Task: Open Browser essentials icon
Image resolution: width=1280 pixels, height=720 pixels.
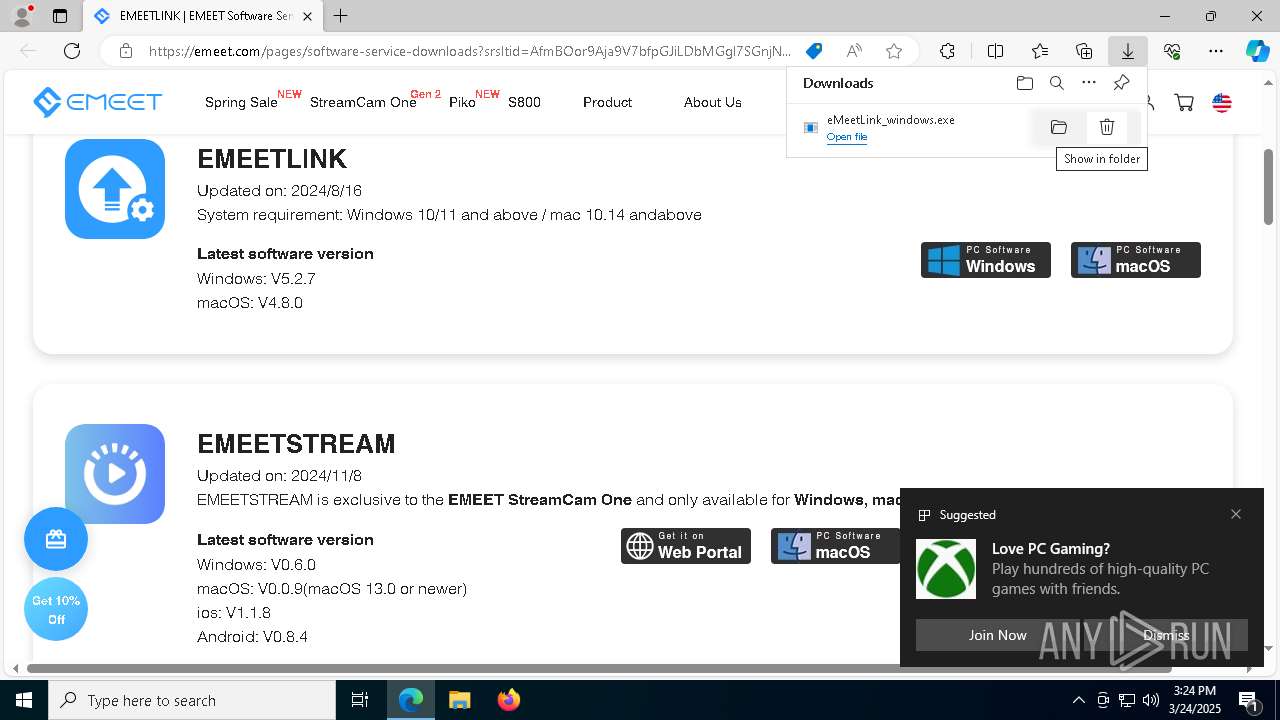Action: point(1172,51)
